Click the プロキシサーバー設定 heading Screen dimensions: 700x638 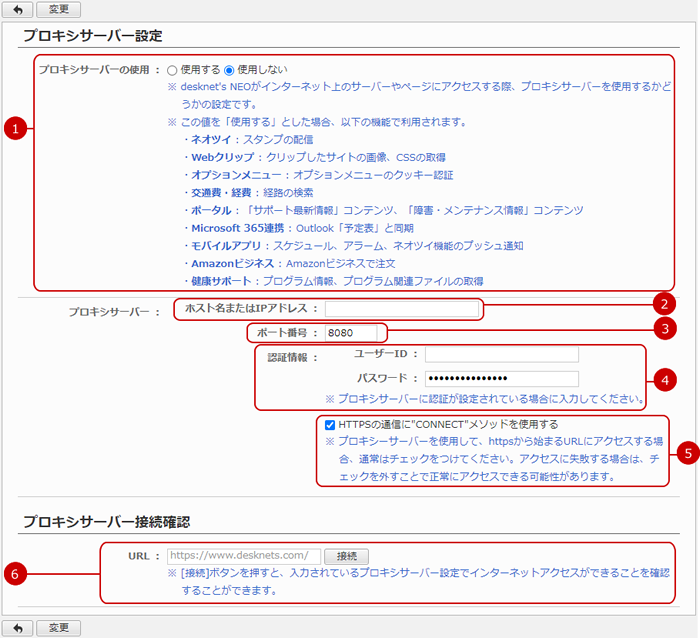pos(92,36)
